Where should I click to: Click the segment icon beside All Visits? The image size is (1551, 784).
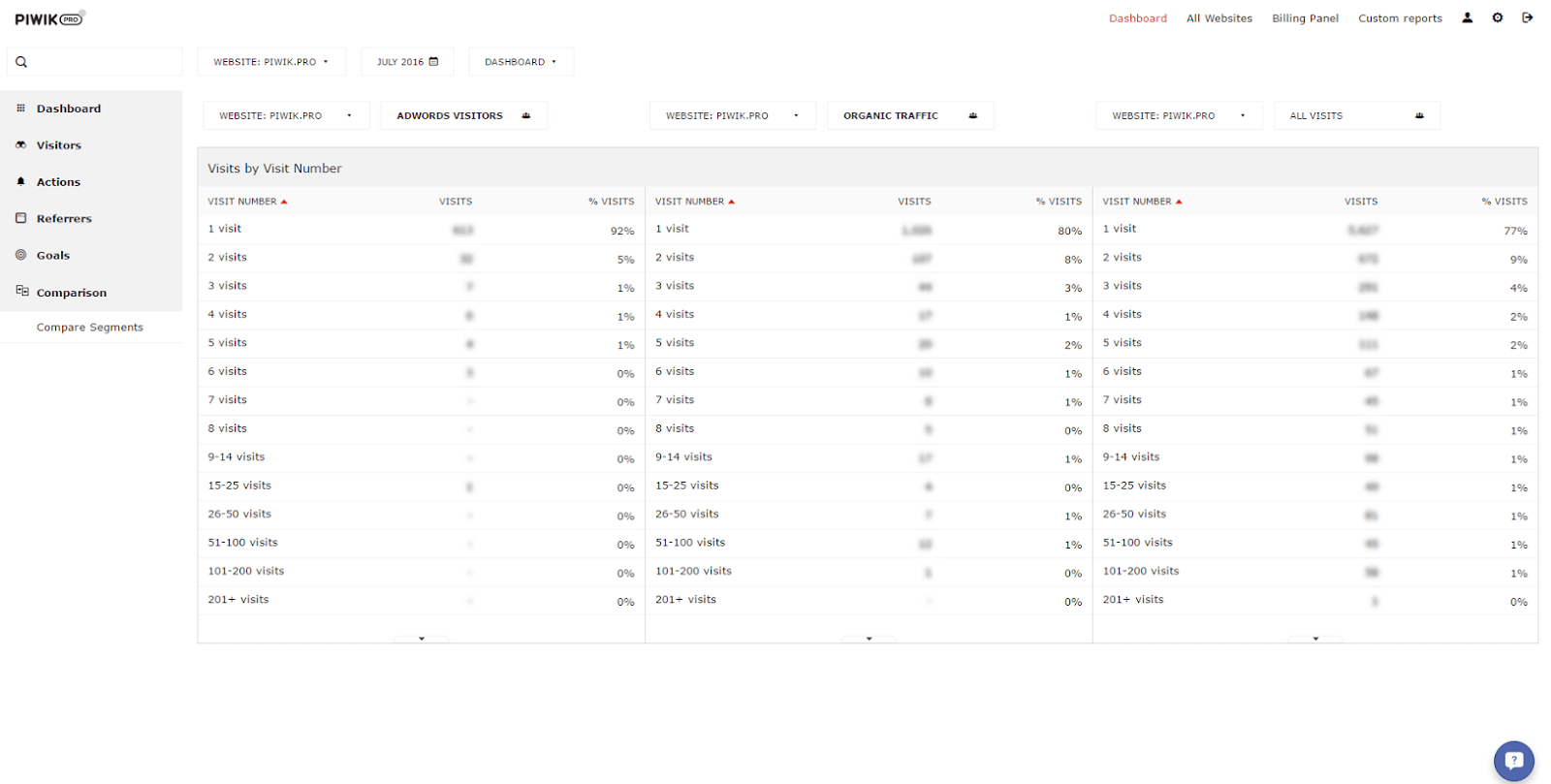click(1419, 115)
